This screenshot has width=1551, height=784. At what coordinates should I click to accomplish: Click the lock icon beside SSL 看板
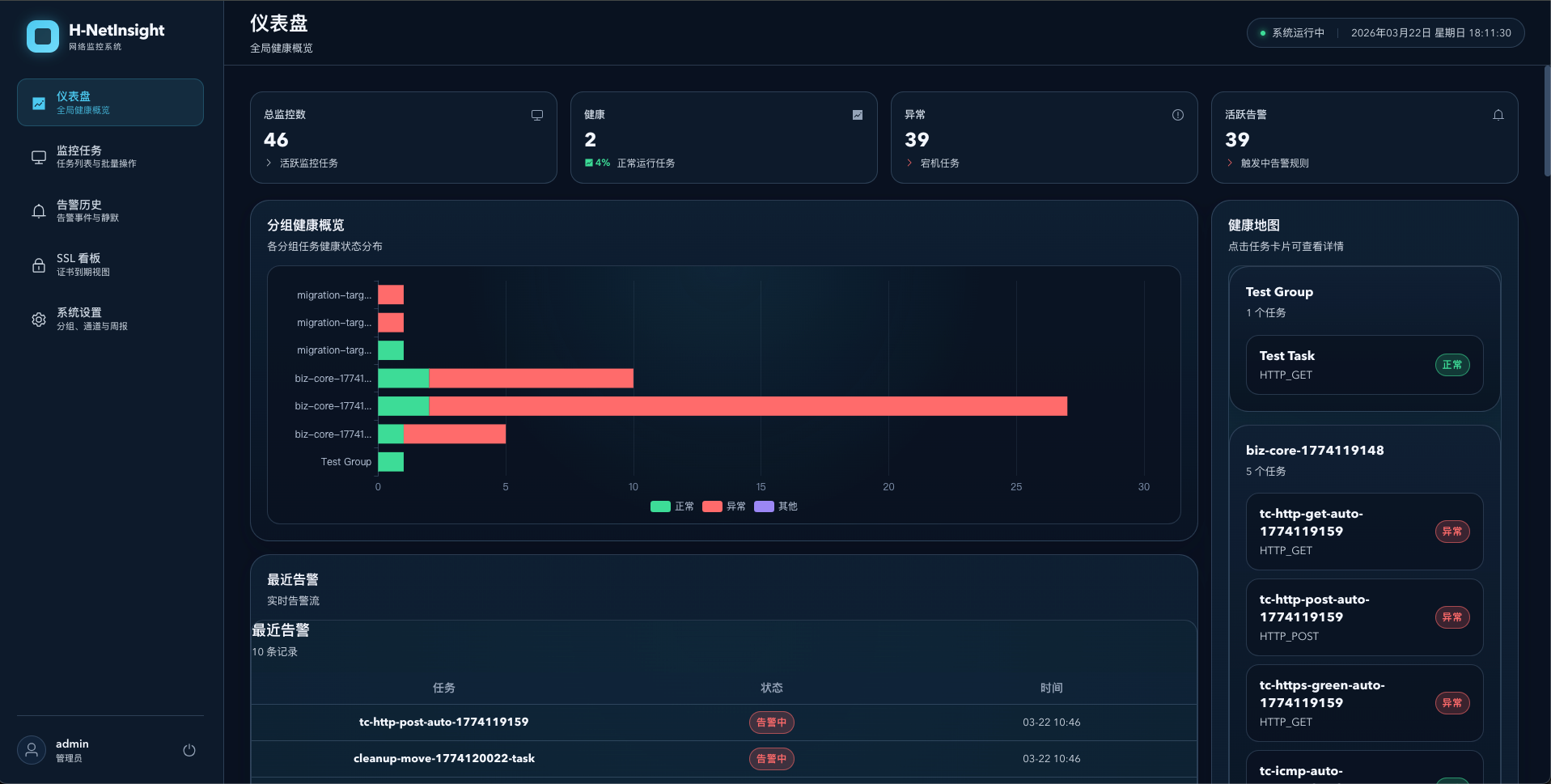click(39, 265)
